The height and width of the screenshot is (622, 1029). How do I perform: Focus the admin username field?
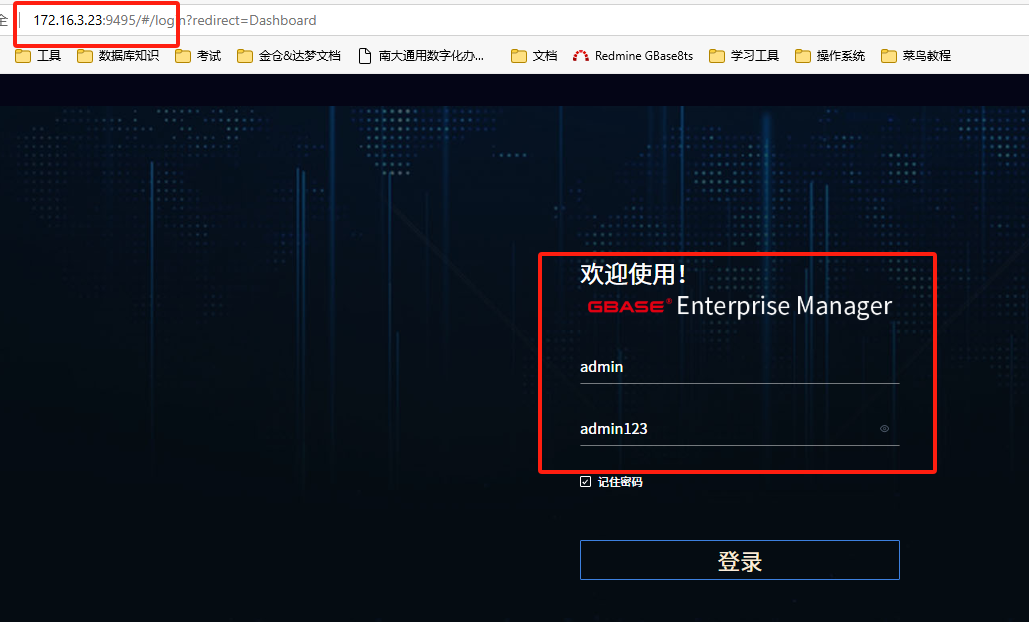(738, 367)
